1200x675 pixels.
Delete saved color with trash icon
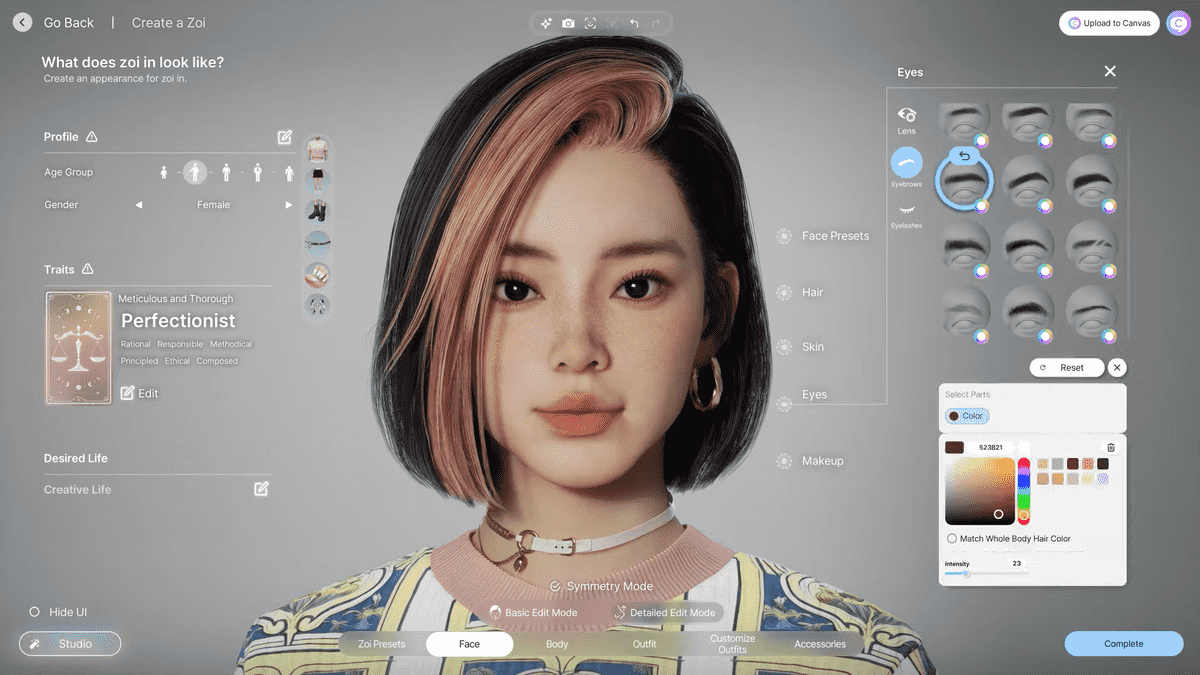(1110, 447)
